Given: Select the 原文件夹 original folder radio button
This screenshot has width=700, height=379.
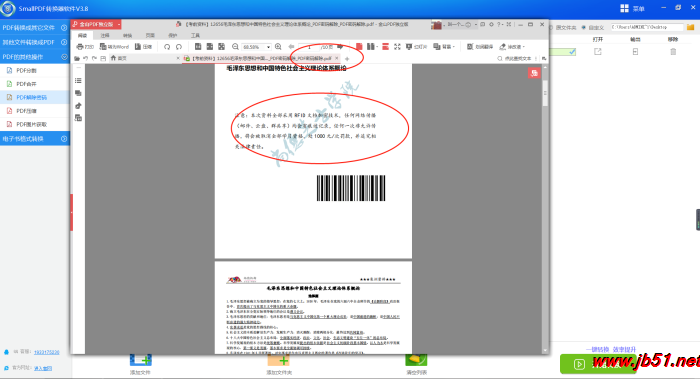Looking at the screenshot, I should pos(551,28).
